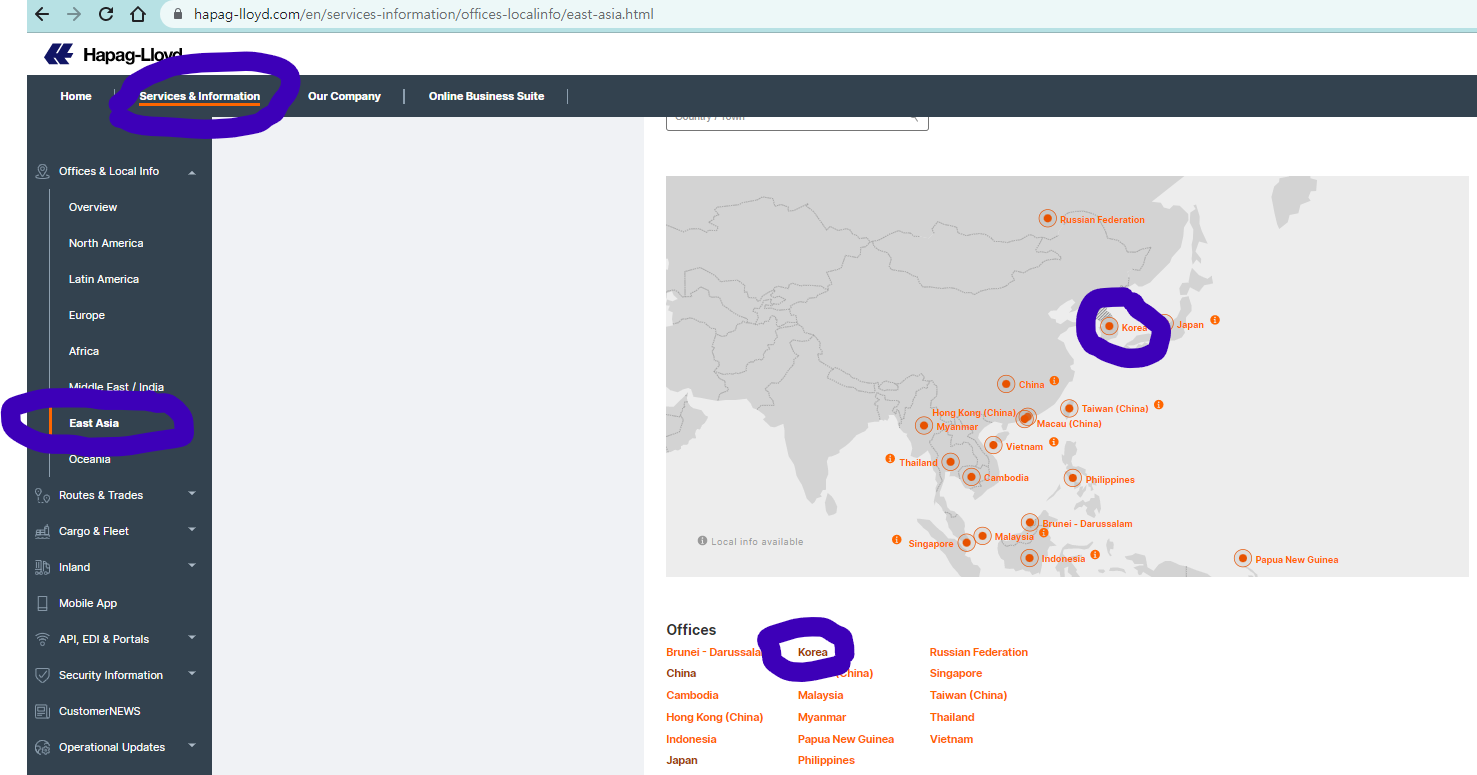1477x775 pixels.
Task: Click the Hapag-Lloyd logo
Action: 112,54
